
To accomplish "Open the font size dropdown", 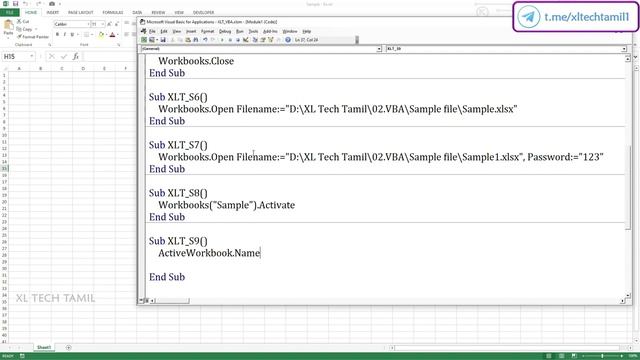I will [102, 24].
